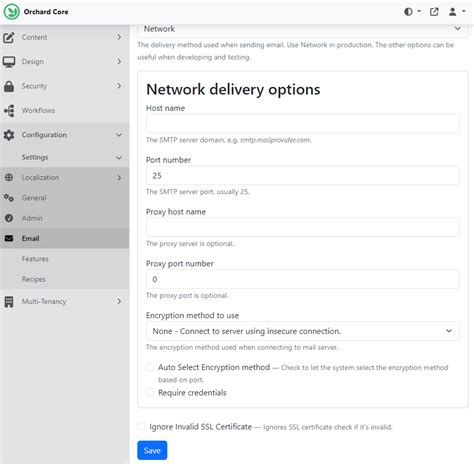Open the user account icon menu
The image size is (474, 464).
(456, 12)
